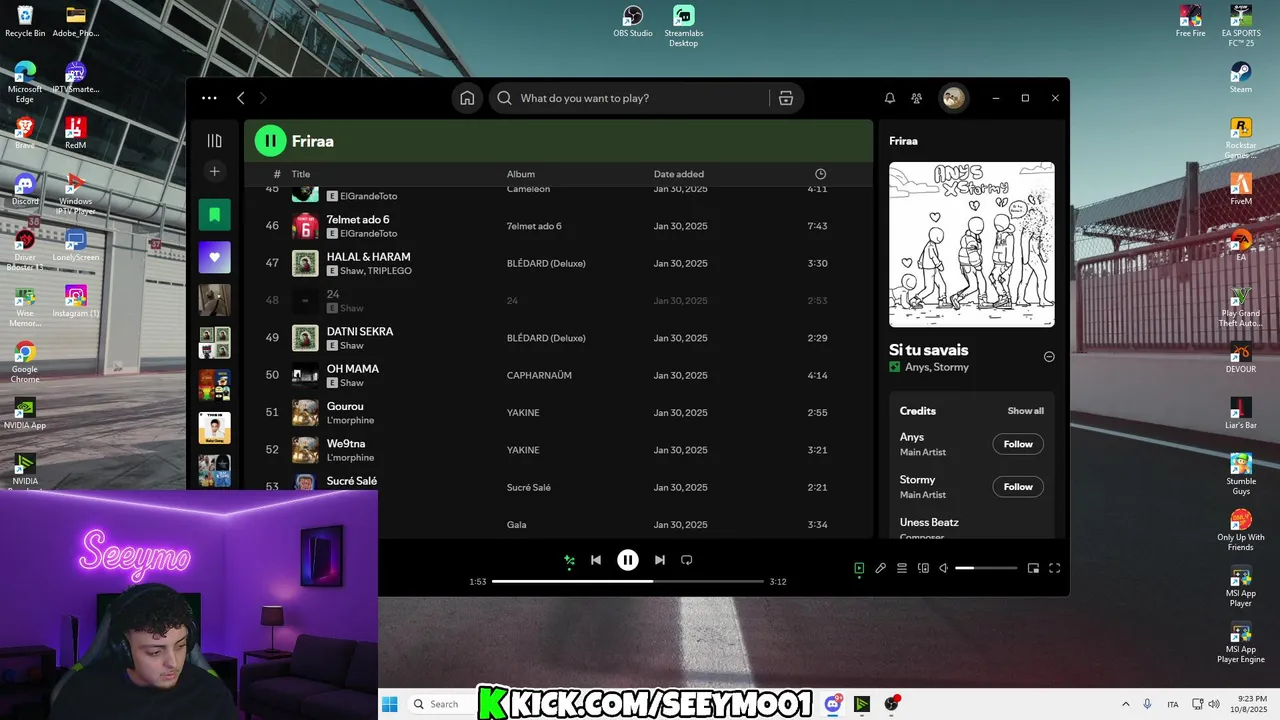Sort by Date added column header
The width and height of the screenshot is (1280, 720).
(x=679, y=174)
